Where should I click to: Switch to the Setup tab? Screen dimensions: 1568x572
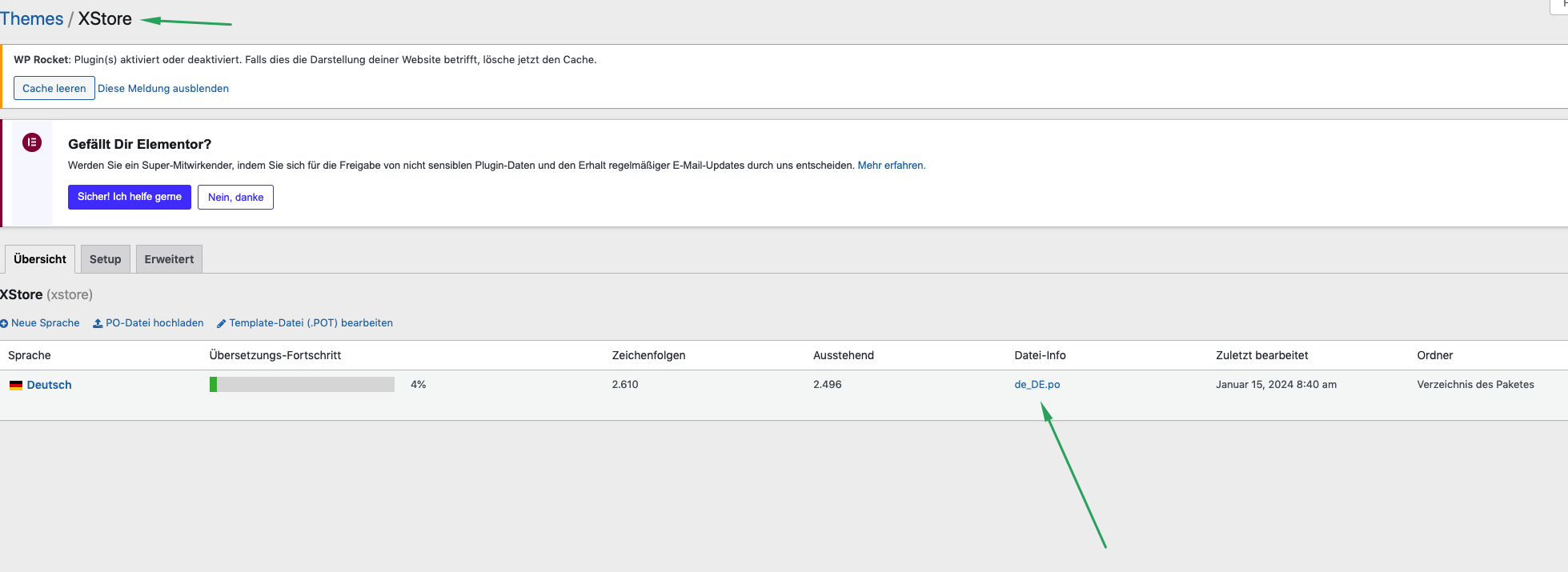(x=105, y=259)
